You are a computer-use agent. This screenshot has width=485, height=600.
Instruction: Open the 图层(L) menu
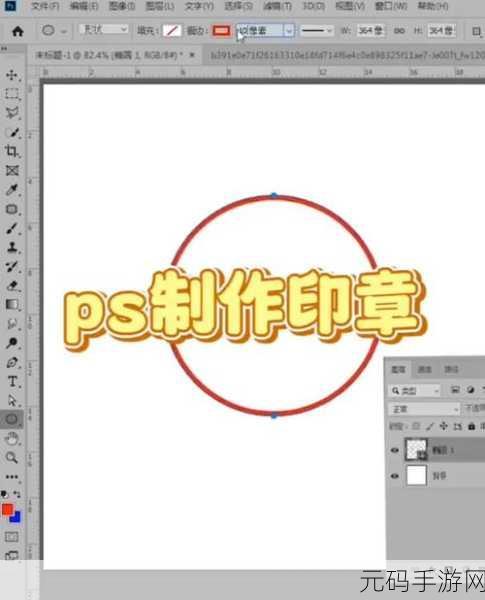coord(160,6)
